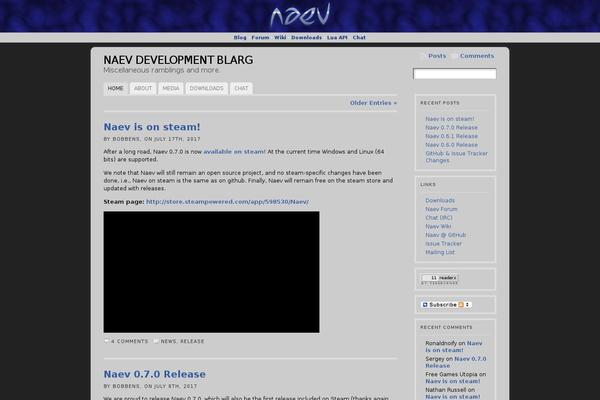Open Naev @ GitHub link
The image size is (600, 400).
pos(446,235)
